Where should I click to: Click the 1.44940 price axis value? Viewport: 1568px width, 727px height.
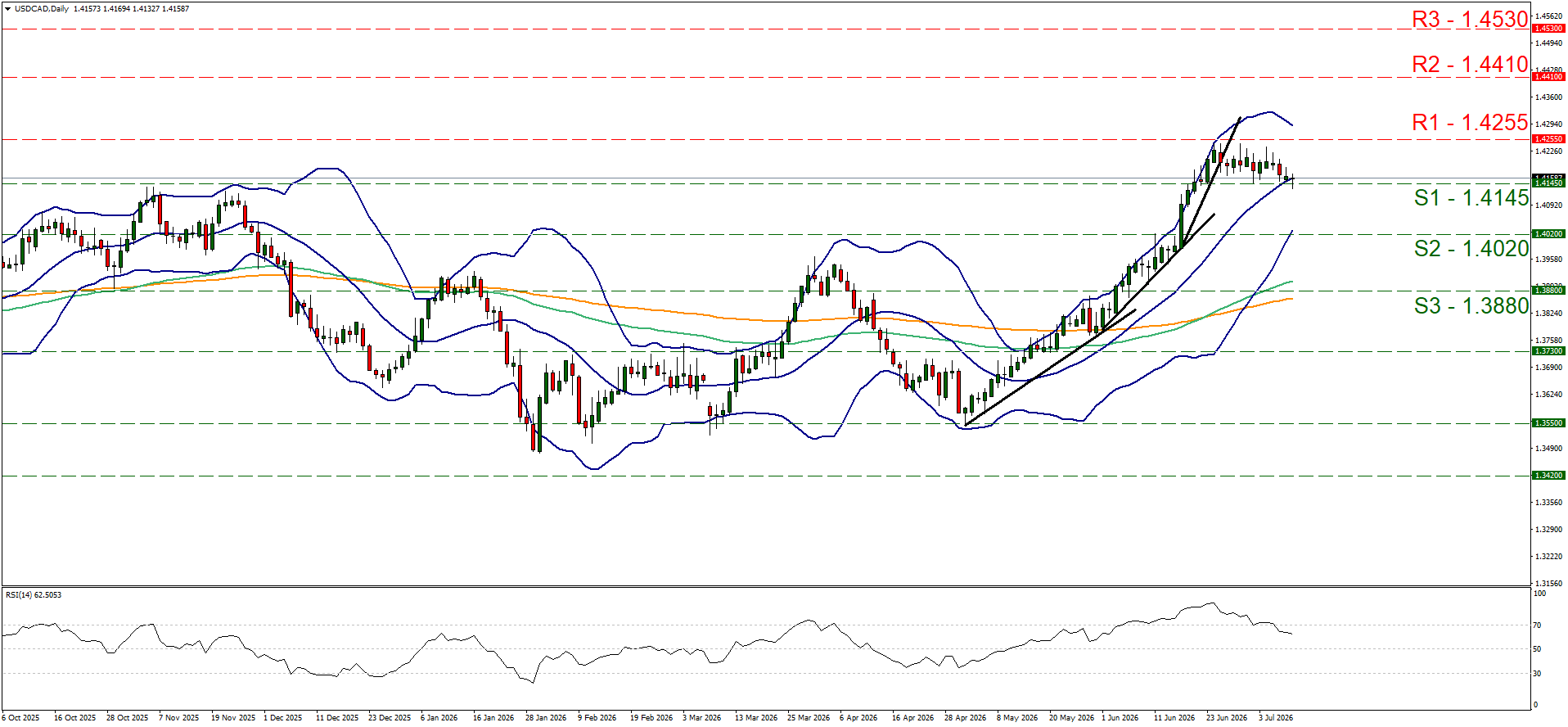[1549, 43]
